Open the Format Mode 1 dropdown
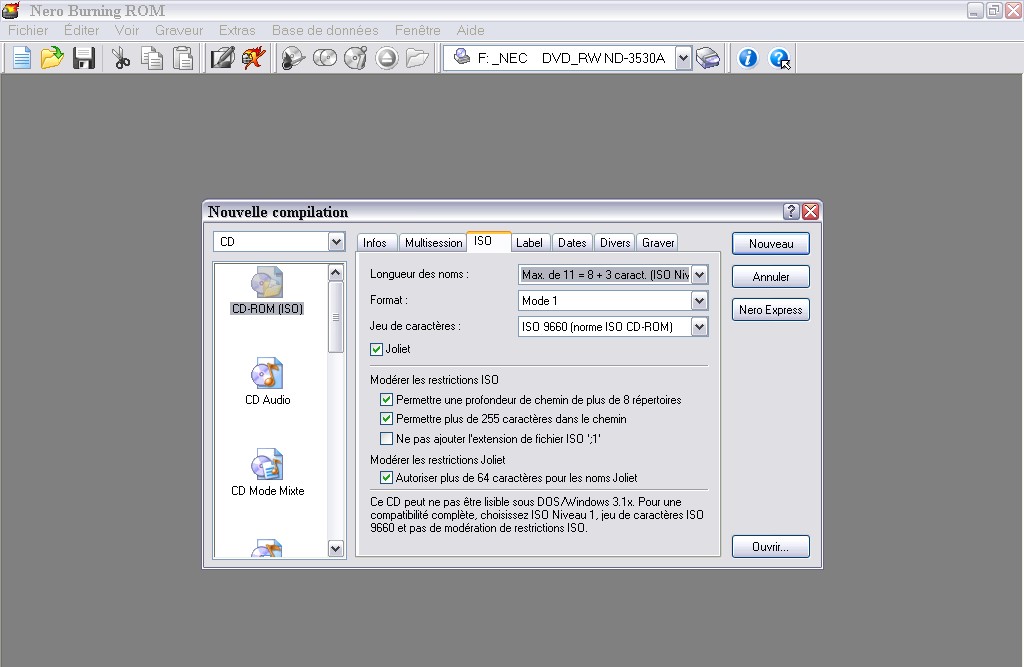 point(699,301)
